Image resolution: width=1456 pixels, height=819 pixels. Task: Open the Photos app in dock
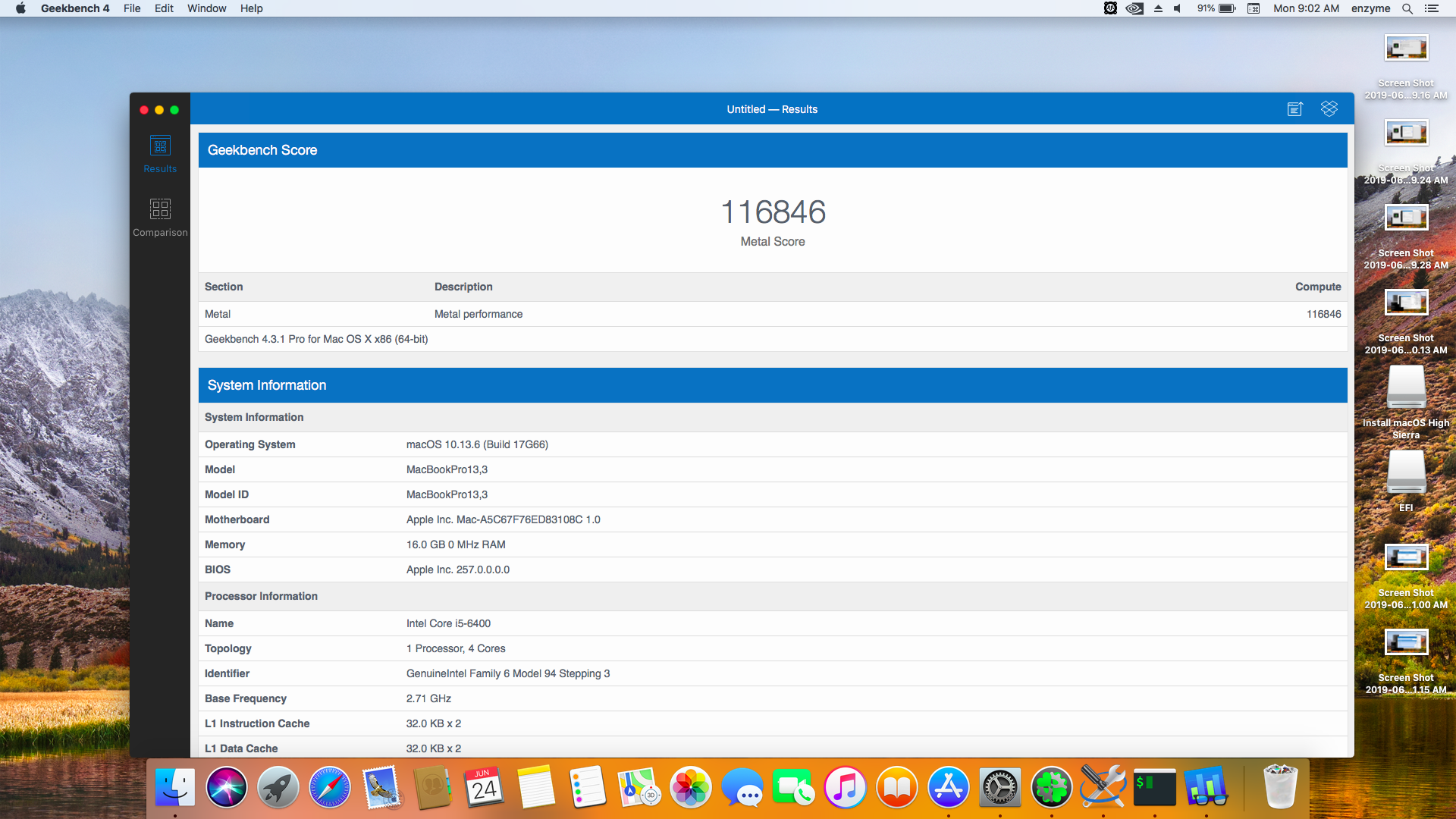pyautogui.click(x=690, y=788)
